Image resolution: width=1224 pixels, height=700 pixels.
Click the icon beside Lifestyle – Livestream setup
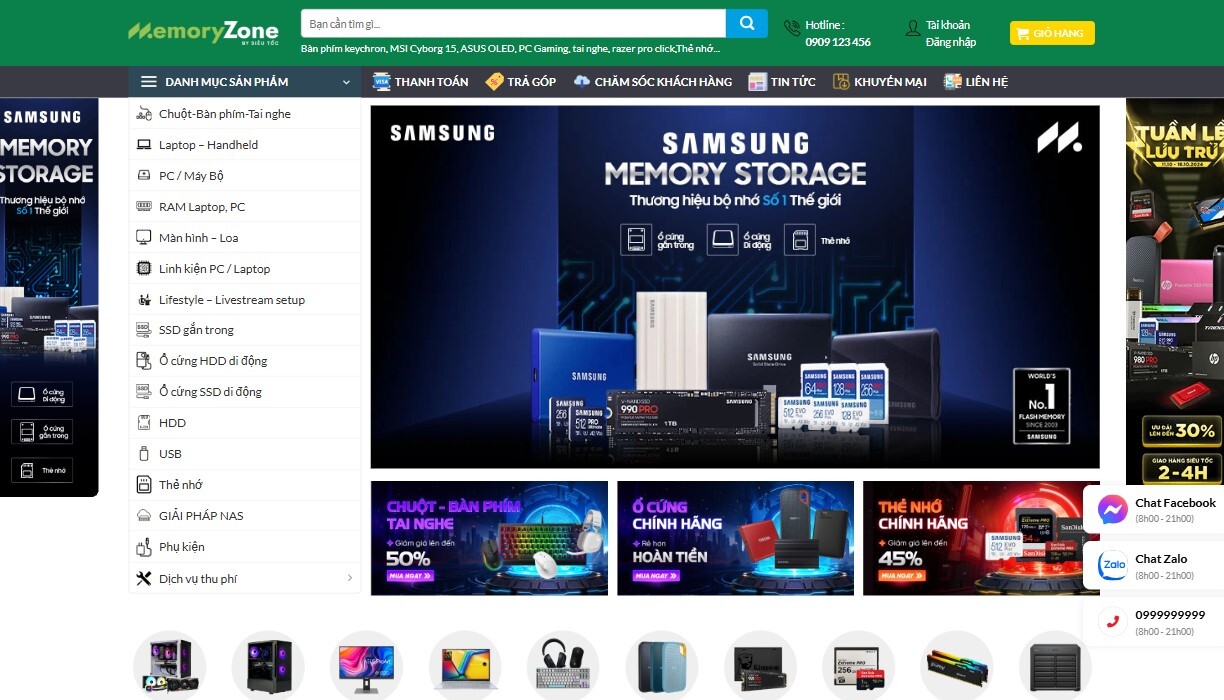tap(144, 300)
